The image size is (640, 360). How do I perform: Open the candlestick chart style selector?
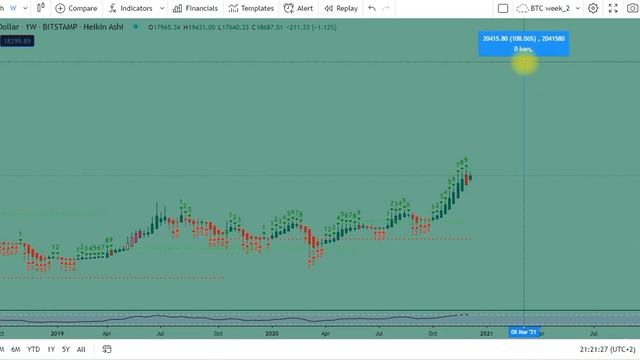tap(40, 8)
